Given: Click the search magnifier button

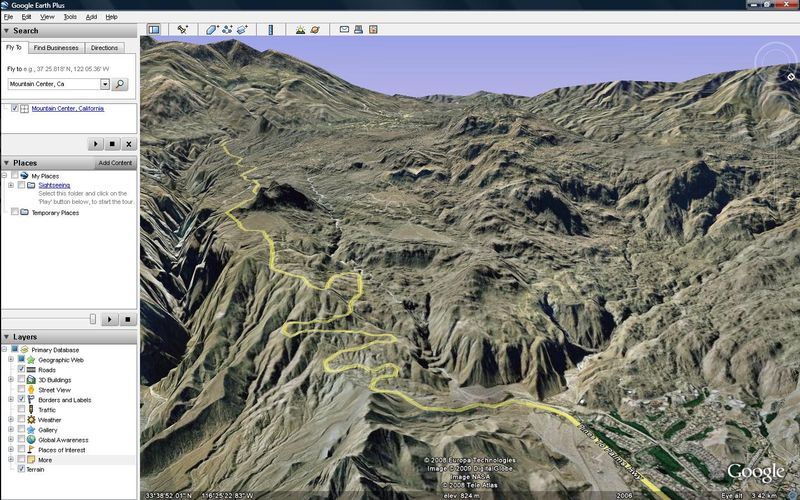Looking at the screenshot, I should coord(120,84).
